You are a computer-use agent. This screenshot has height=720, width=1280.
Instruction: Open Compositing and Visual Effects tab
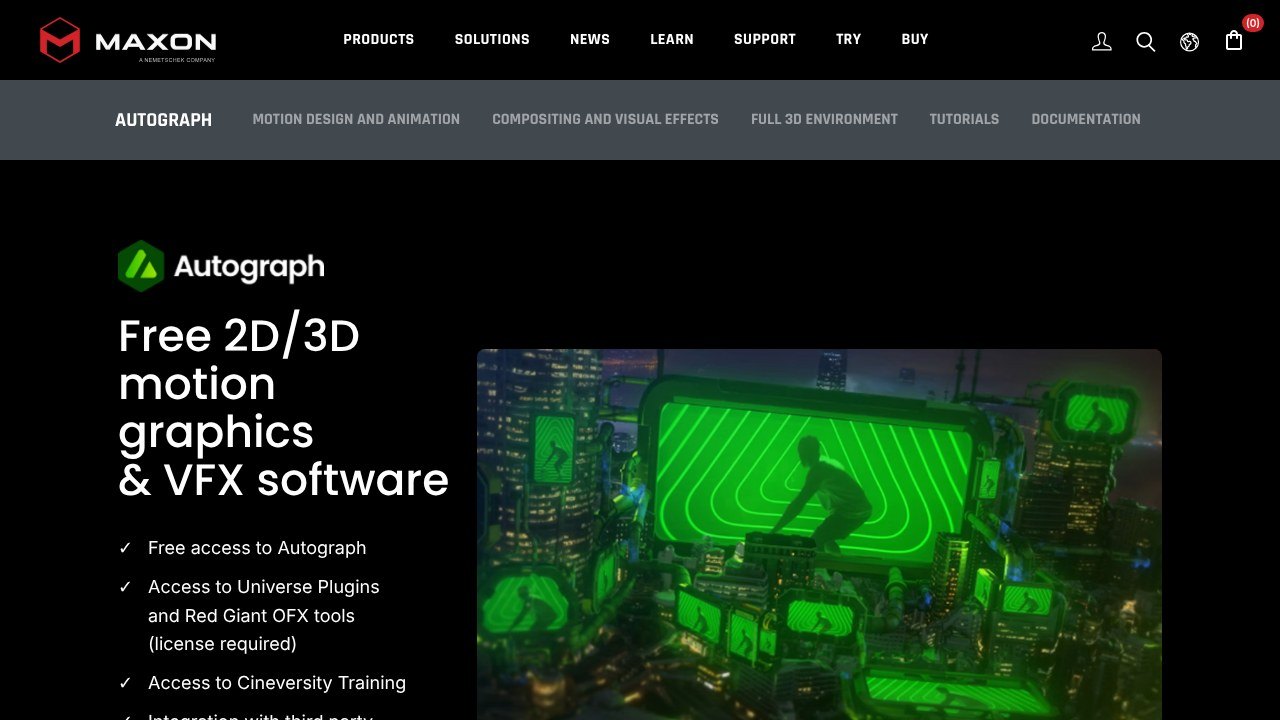(x=605, y=119)
